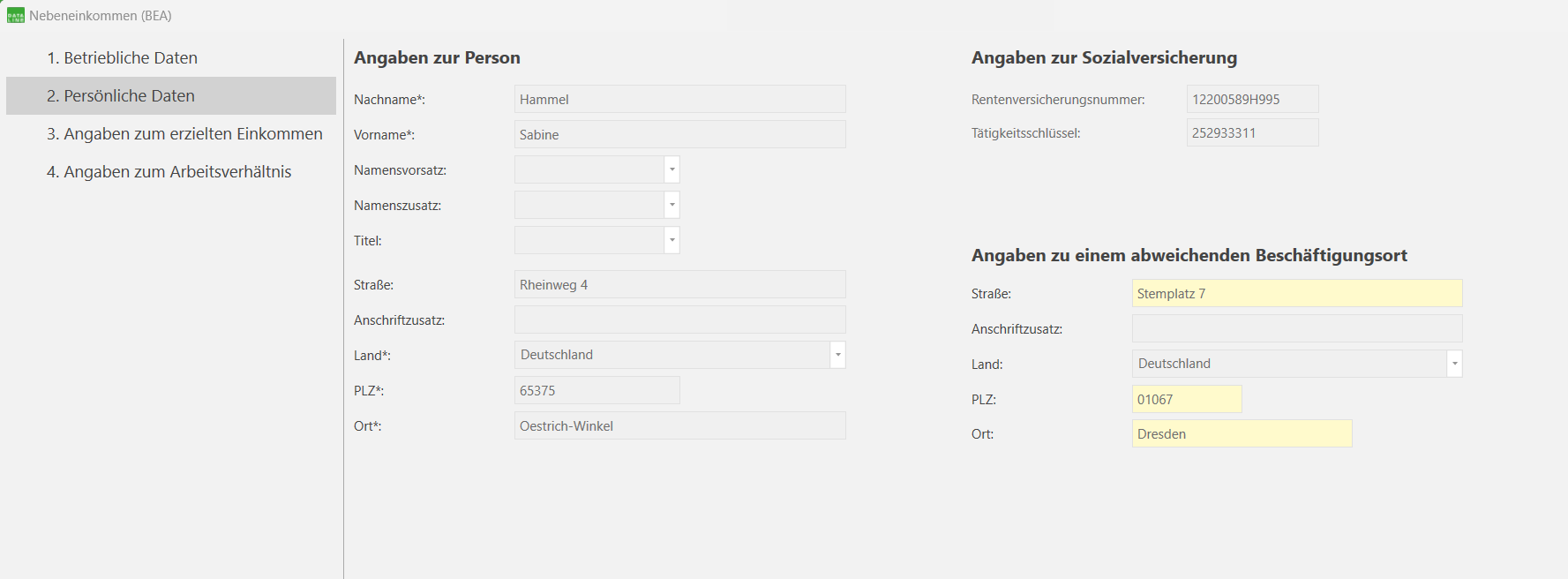1568x579 pixels.
Task: Click the yellow Straße field with Stemplatz 7
Action: coord(1296,294)
